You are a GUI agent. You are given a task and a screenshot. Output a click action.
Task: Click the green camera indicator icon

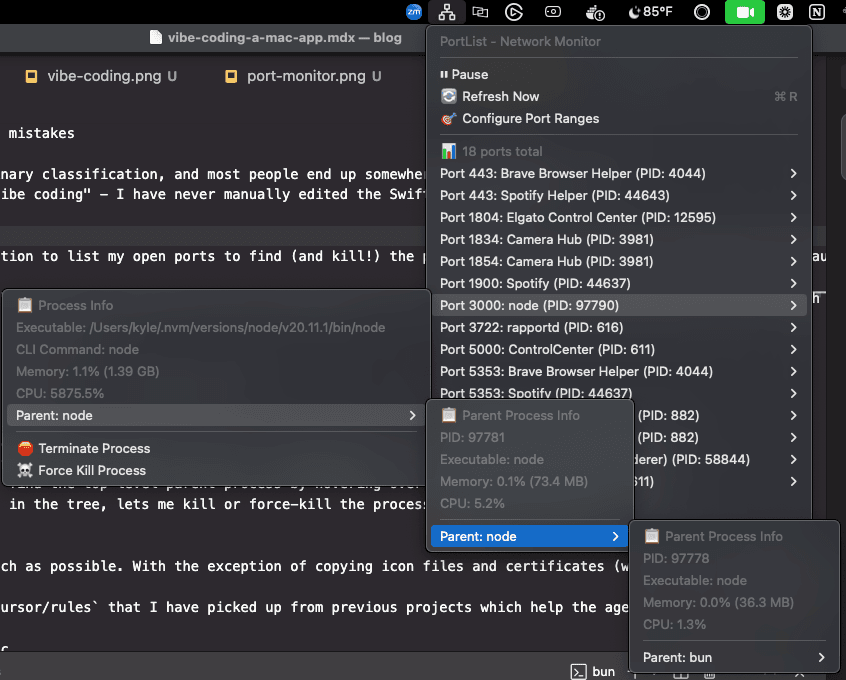point(745,12)
